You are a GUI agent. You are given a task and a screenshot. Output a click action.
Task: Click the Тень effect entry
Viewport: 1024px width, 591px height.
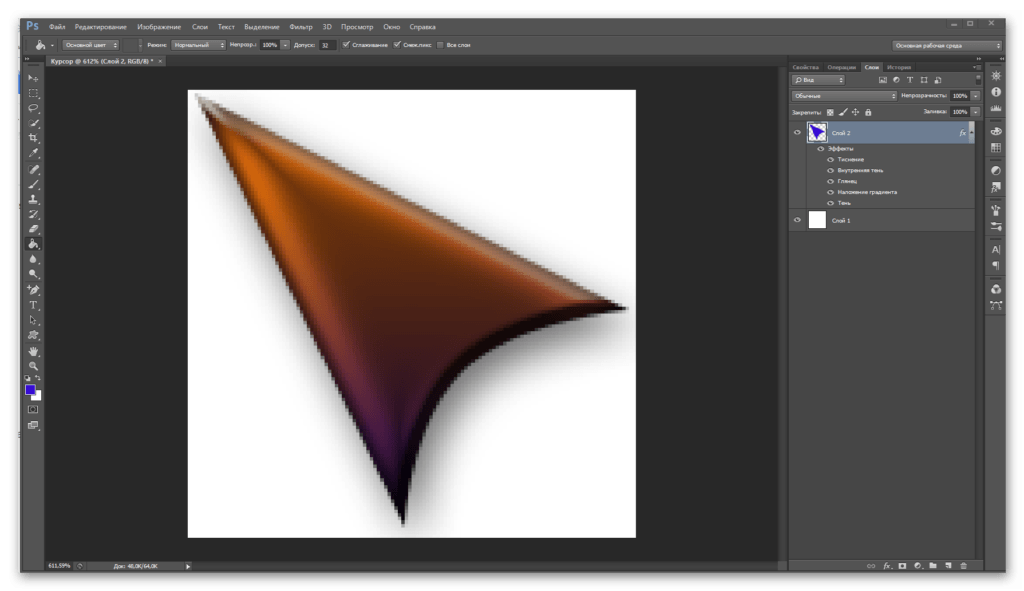point(844,203)
